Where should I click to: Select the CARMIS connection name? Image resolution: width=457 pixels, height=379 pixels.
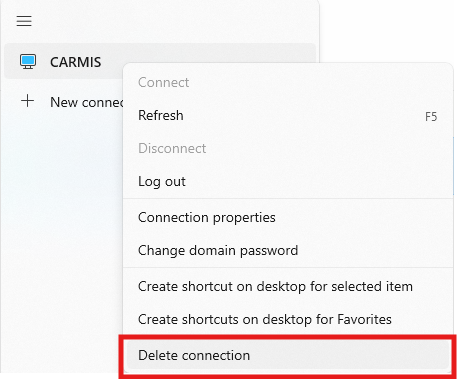(x=76, y=62)
